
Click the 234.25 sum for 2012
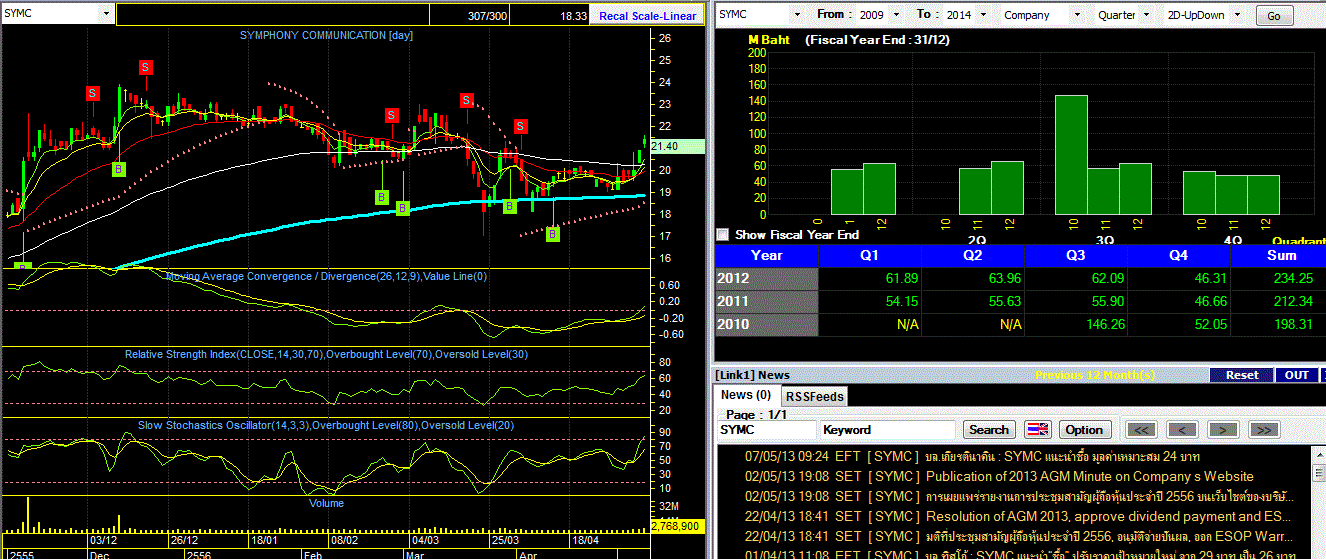[1278, 278]
